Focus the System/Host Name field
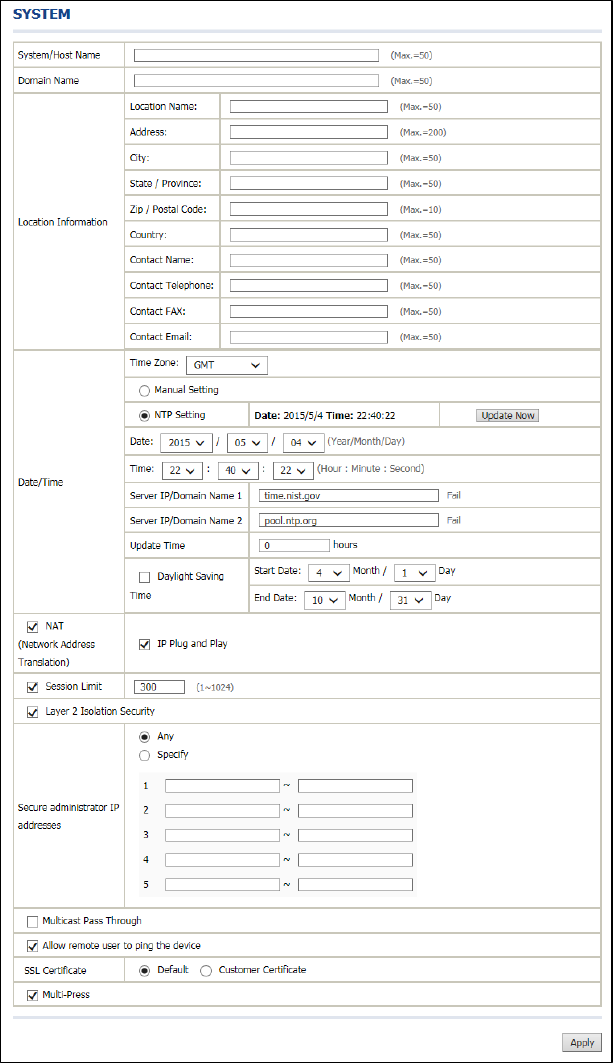The image size is (613, 1063). (x=256, y=56)
